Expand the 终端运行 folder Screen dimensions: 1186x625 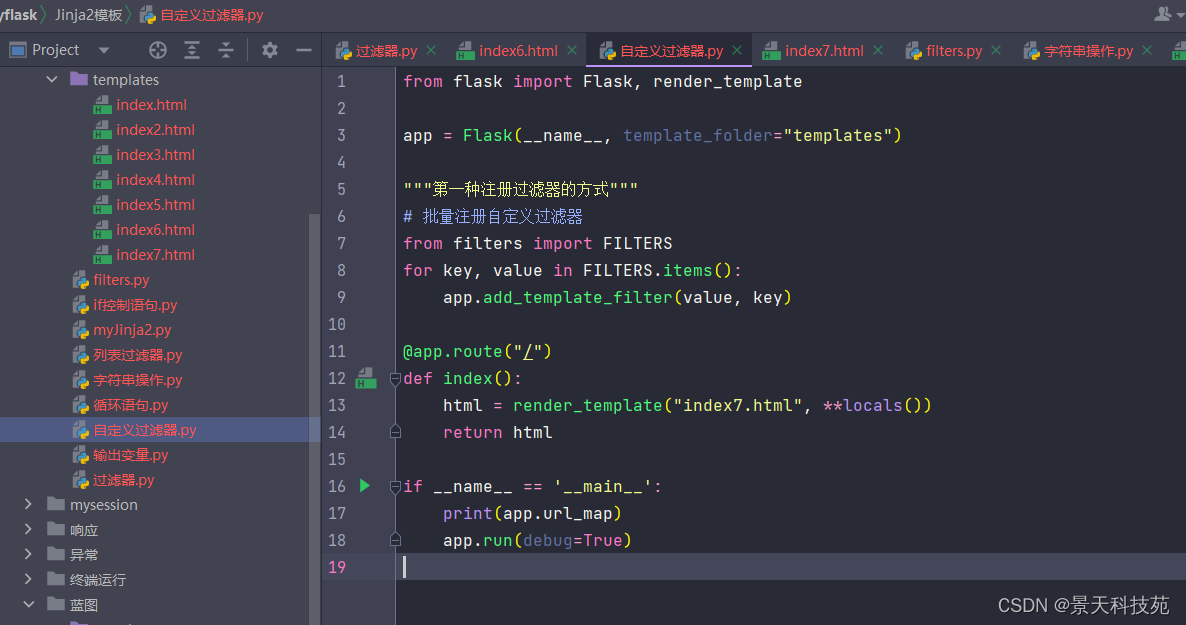[x=29, y=579]
